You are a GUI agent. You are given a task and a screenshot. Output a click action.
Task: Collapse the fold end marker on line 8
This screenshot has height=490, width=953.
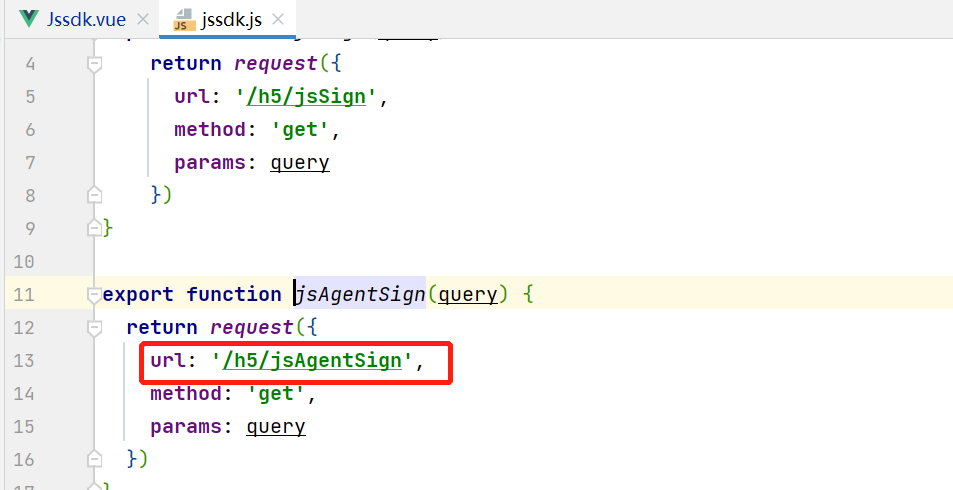click(x=94, y=195)
